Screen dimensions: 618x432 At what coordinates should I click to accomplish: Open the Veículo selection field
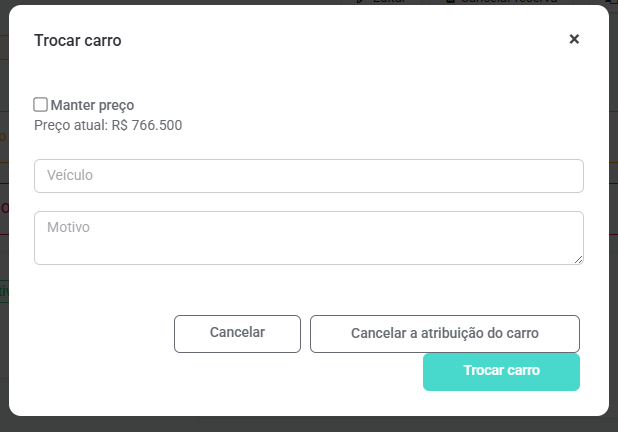(308, 176)
